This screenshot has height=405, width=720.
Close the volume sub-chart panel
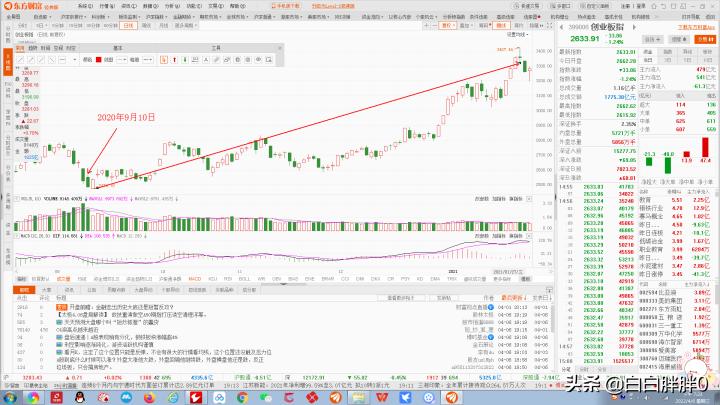coord(529,199)
